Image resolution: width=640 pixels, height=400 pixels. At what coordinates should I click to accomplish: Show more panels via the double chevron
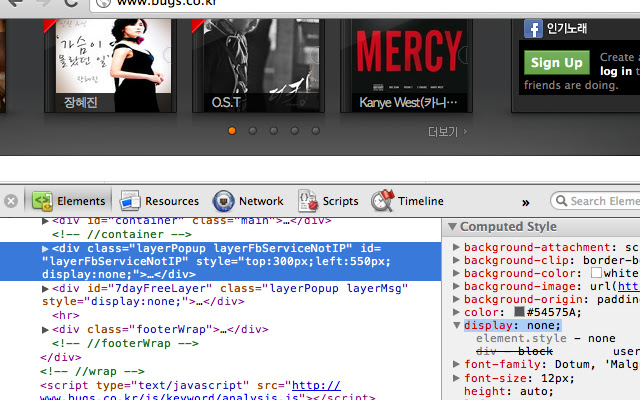coord(525,202)
